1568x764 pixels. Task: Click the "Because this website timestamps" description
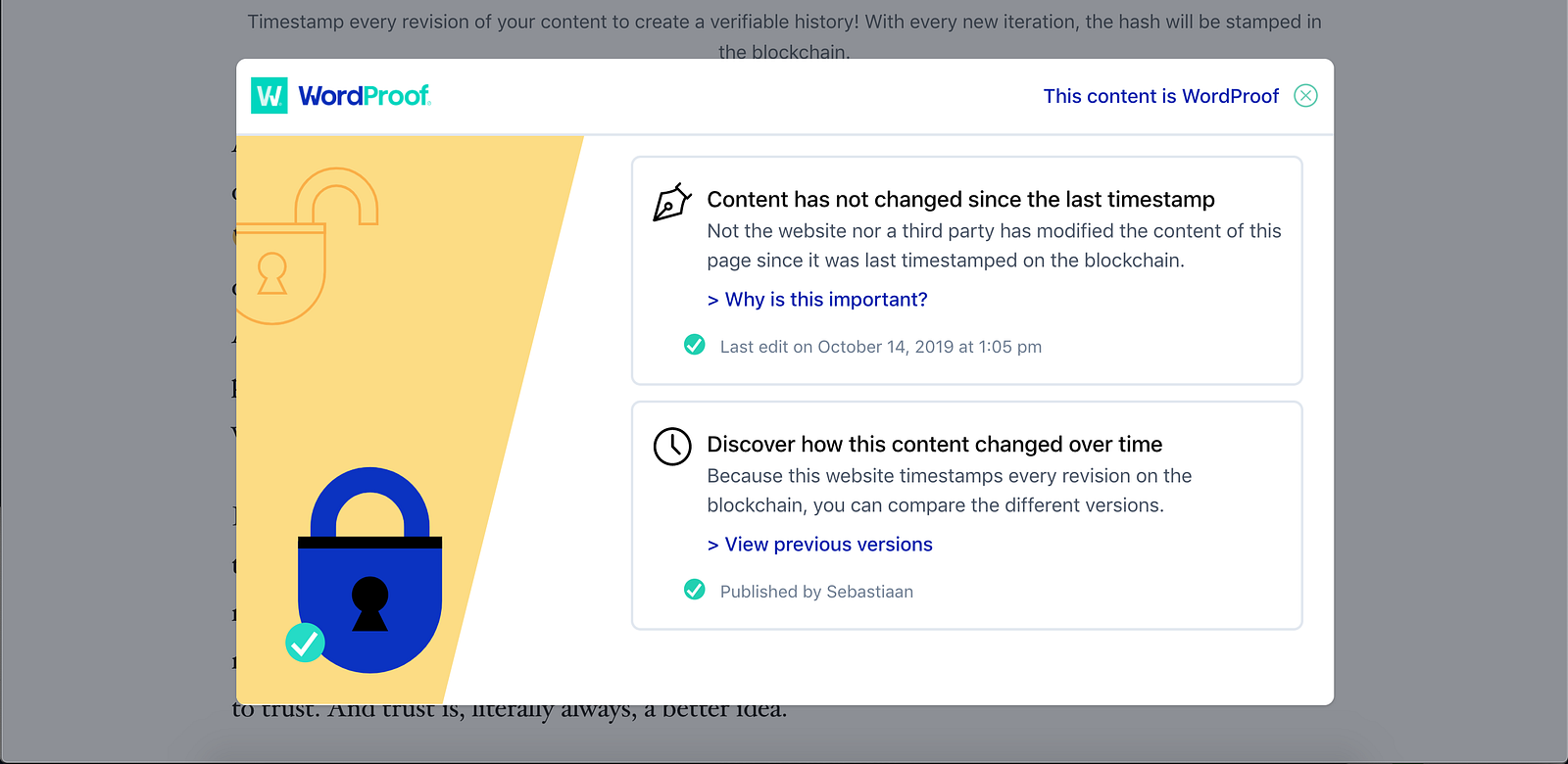click(949, 491)
